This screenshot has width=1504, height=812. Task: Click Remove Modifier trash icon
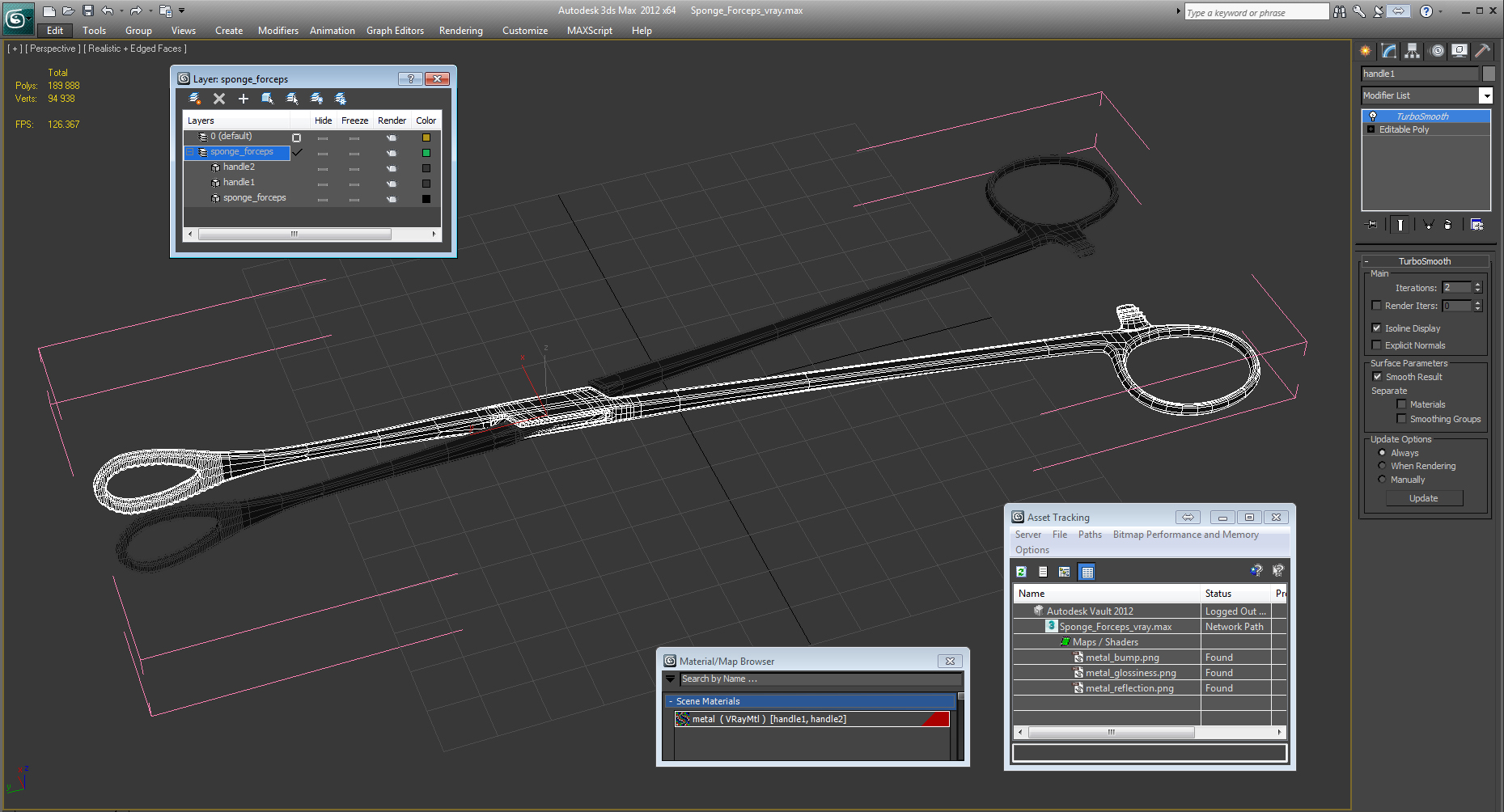pos(1447,225)
